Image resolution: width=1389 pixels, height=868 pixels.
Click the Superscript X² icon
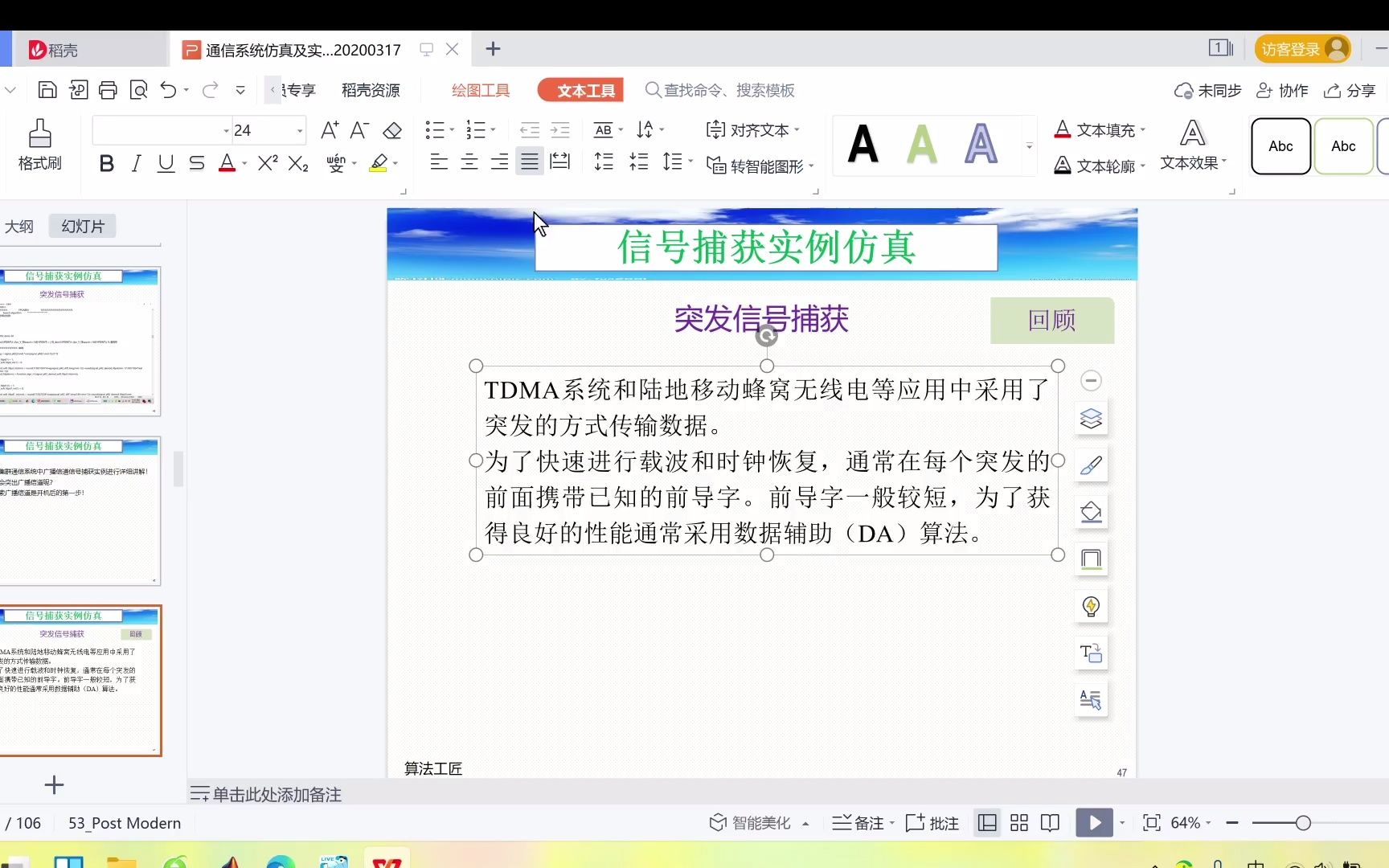pyautogui.click(x=268, y=163)
